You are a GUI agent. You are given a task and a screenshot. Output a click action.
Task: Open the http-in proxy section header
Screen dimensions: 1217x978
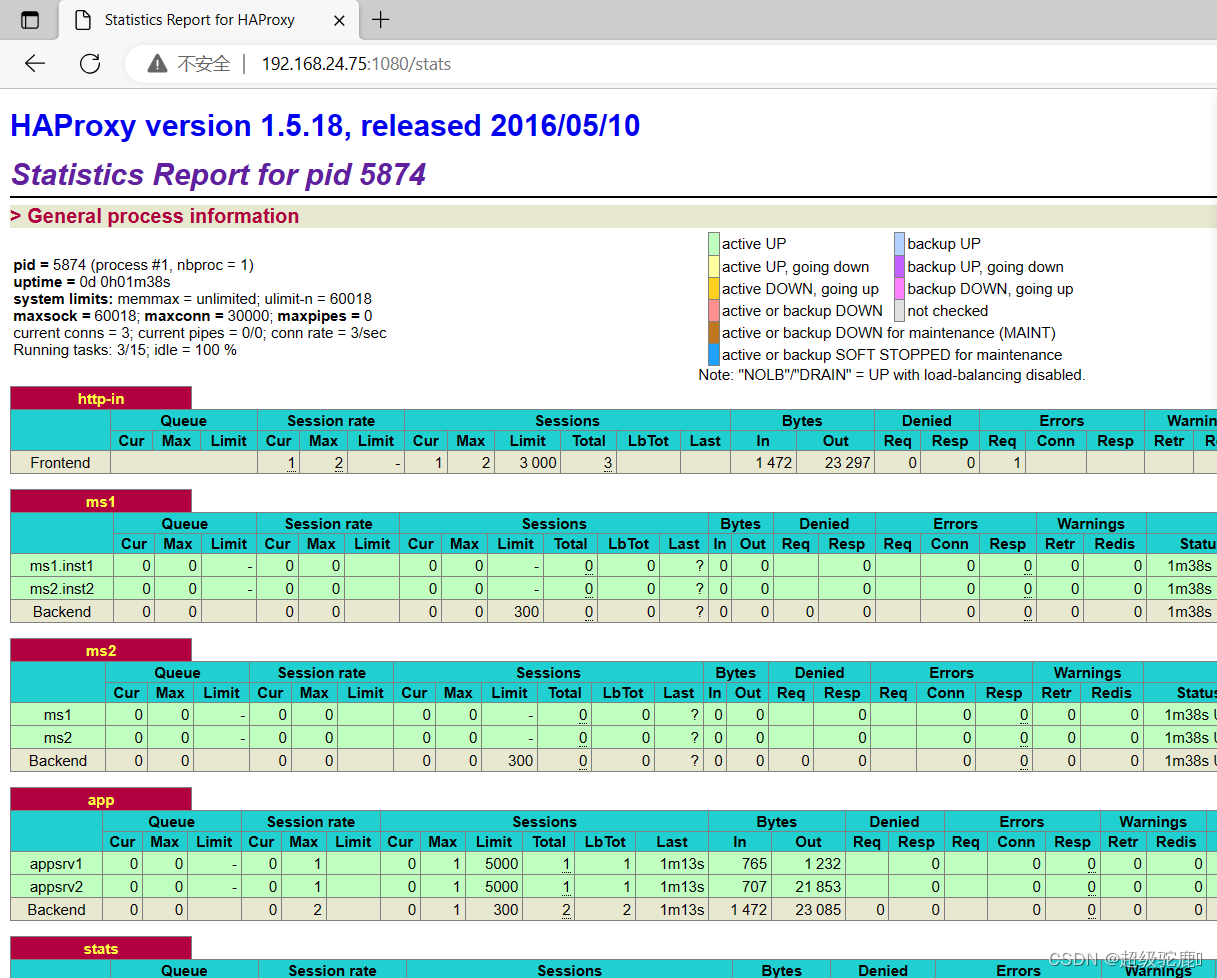101,399
